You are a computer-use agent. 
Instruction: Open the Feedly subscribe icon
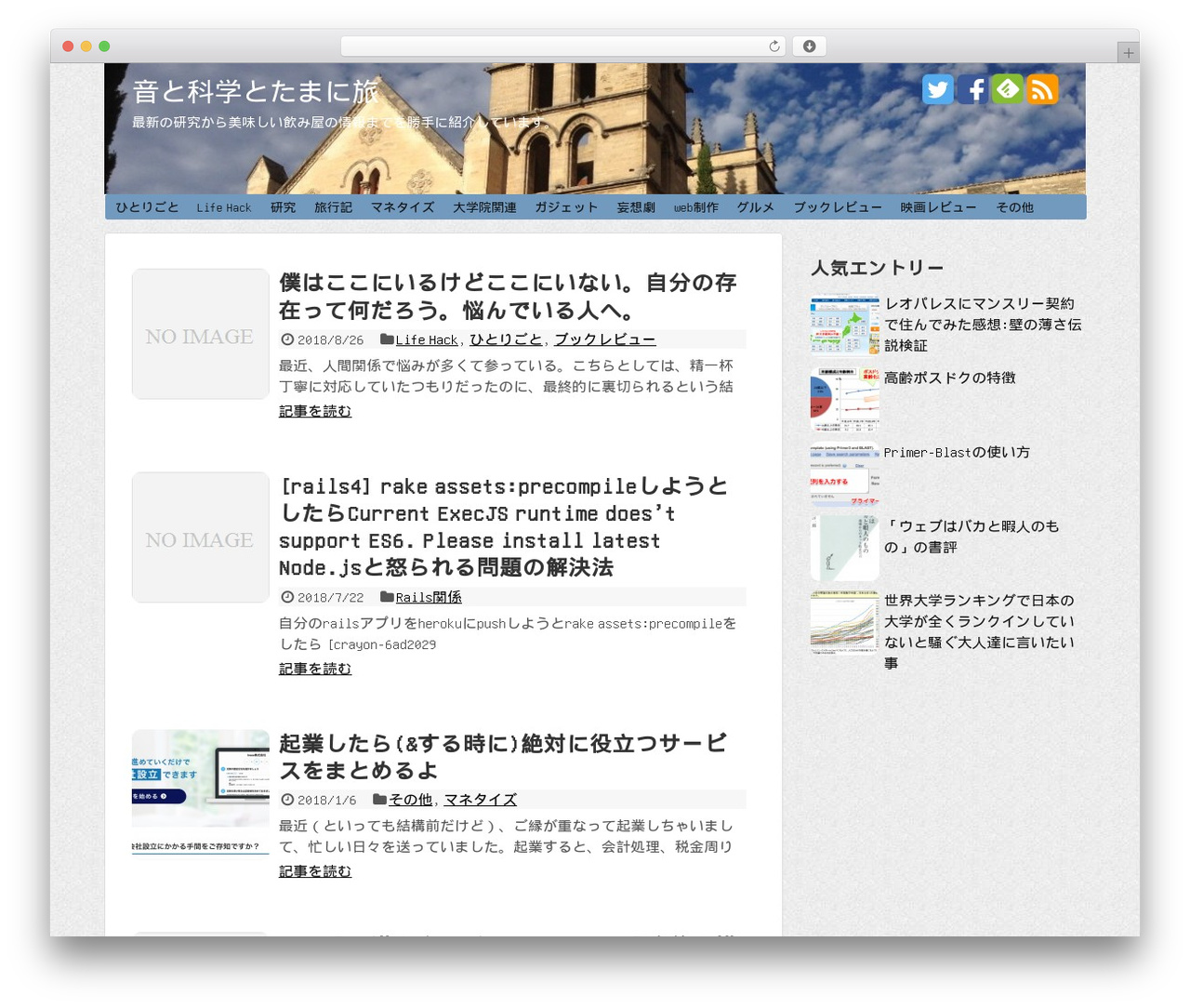click(x=1007, y=89)
